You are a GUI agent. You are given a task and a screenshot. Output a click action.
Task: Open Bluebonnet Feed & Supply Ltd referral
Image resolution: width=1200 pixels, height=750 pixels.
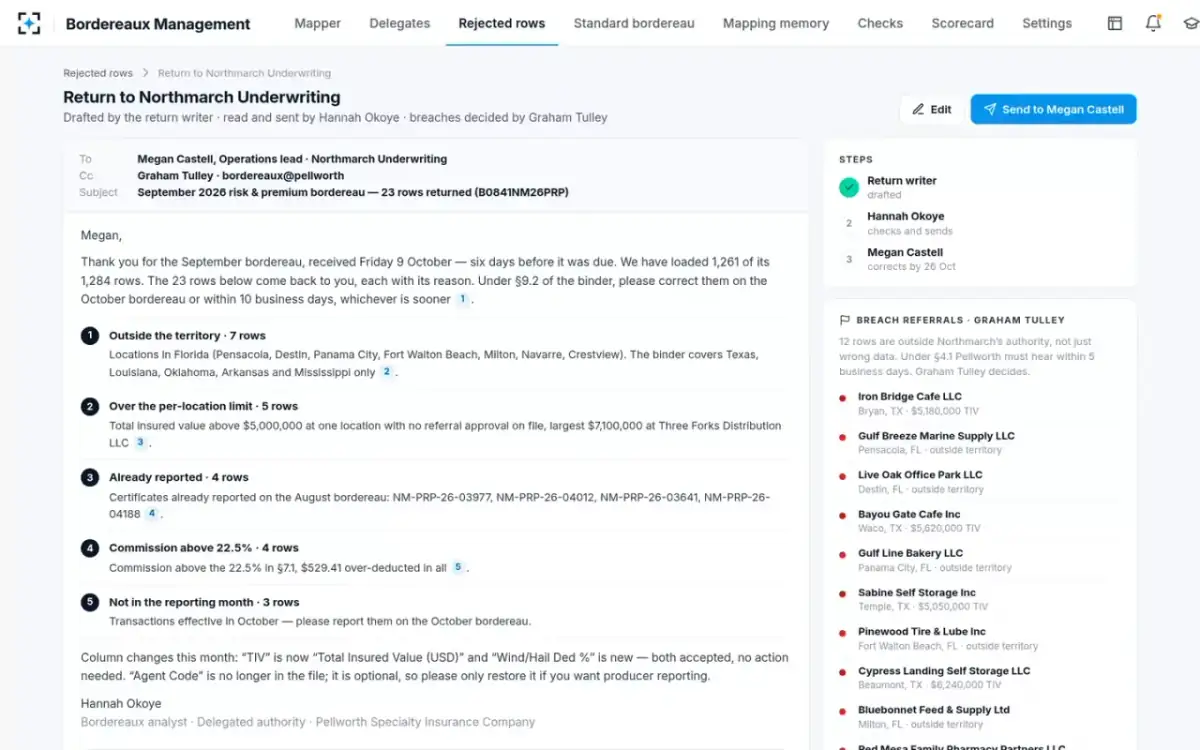[x=980, y=717]
